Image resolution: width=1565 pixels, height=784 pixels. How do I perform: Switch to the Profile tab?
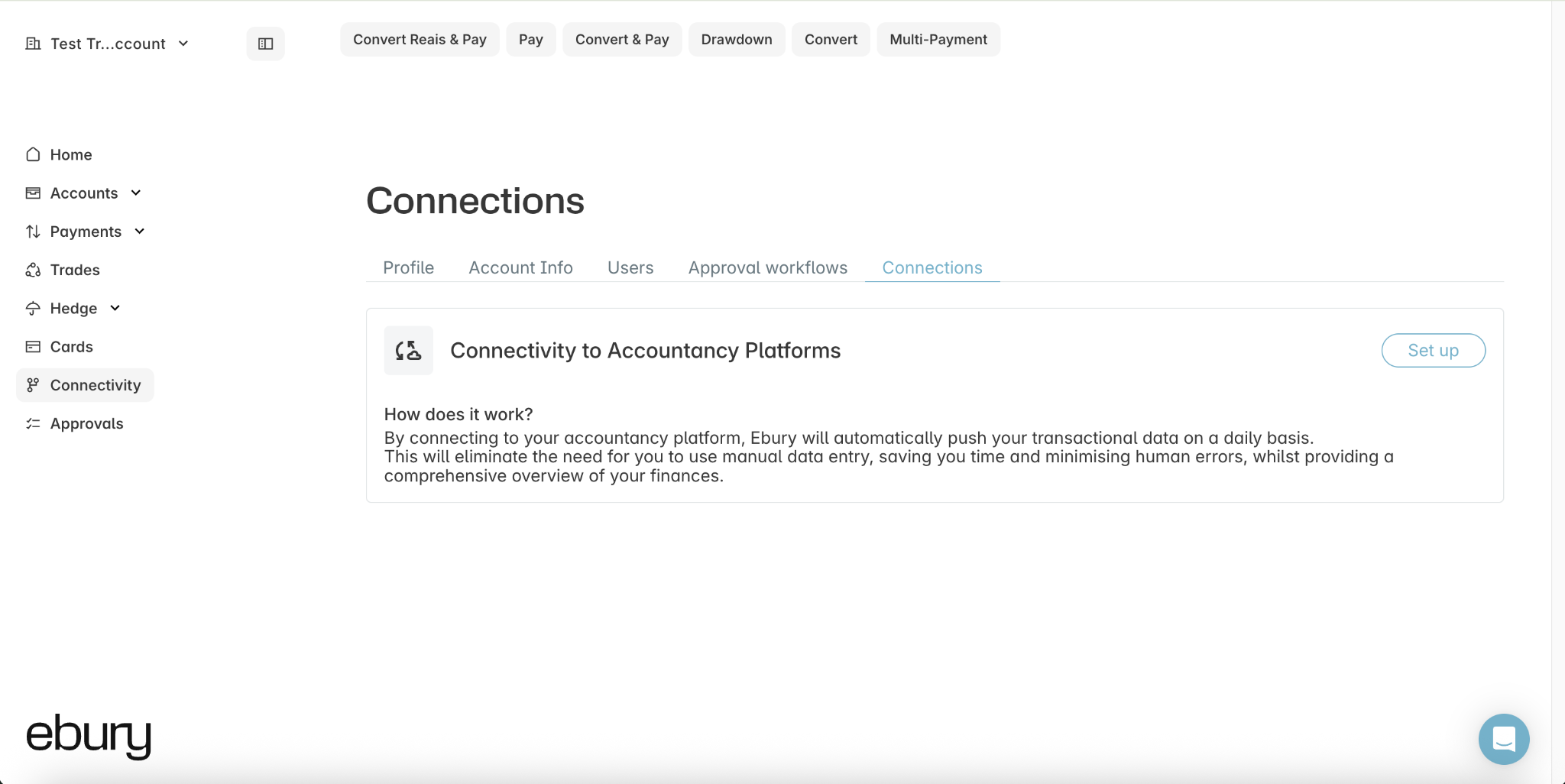coord(408,267)
